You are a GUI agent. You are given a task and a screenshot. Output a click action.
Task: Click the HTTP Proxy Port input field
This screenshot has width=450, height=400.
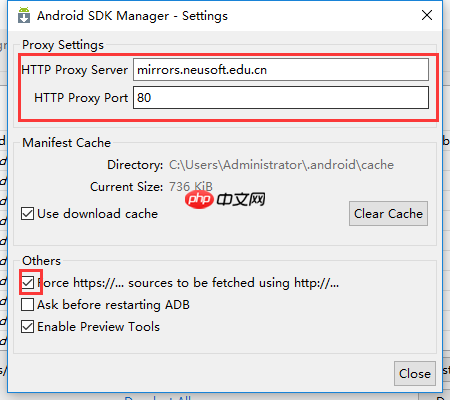point(281,98)
